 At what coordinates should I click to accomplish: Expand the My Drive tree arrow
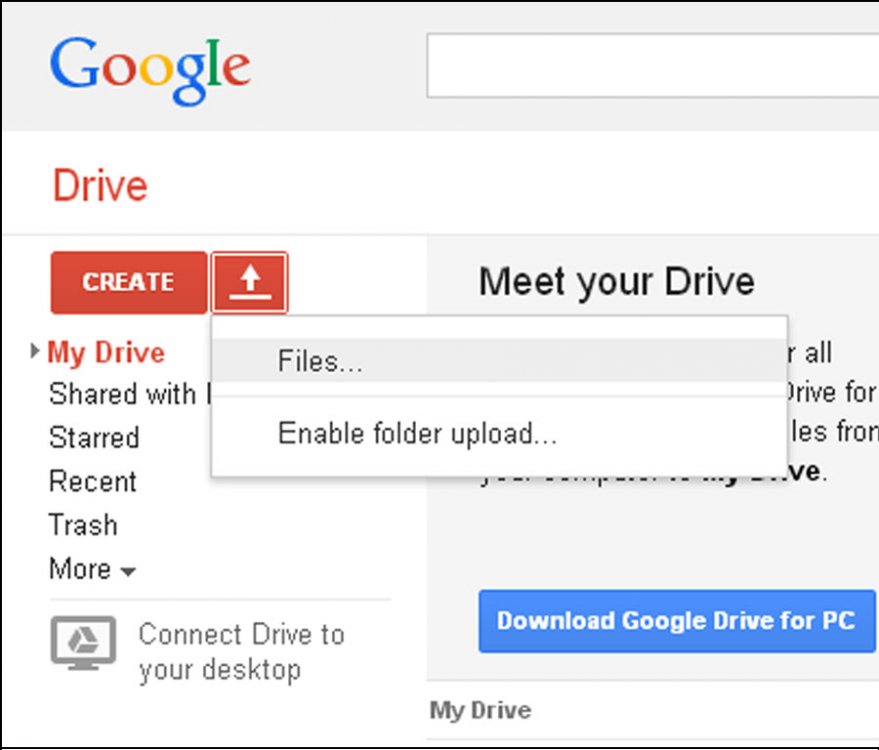[x=35, y=351]
